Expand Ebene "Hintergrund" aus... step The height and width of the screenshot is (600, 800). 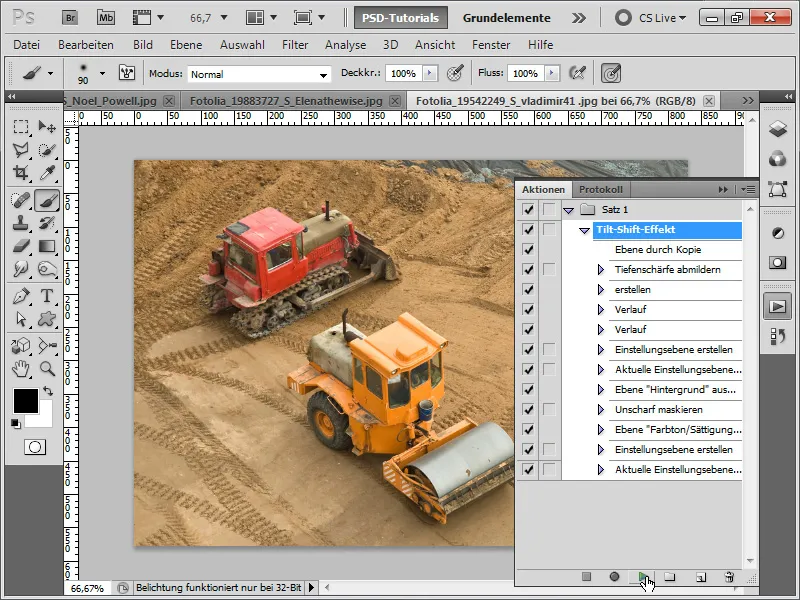pos(601,389)
